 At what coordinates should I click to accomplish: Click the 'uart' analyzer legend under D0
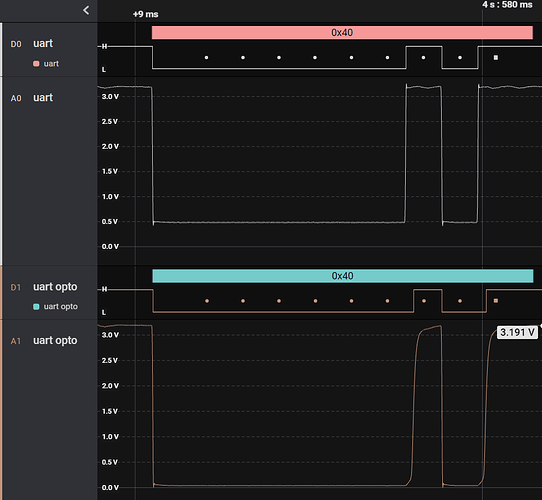(51, 64)
